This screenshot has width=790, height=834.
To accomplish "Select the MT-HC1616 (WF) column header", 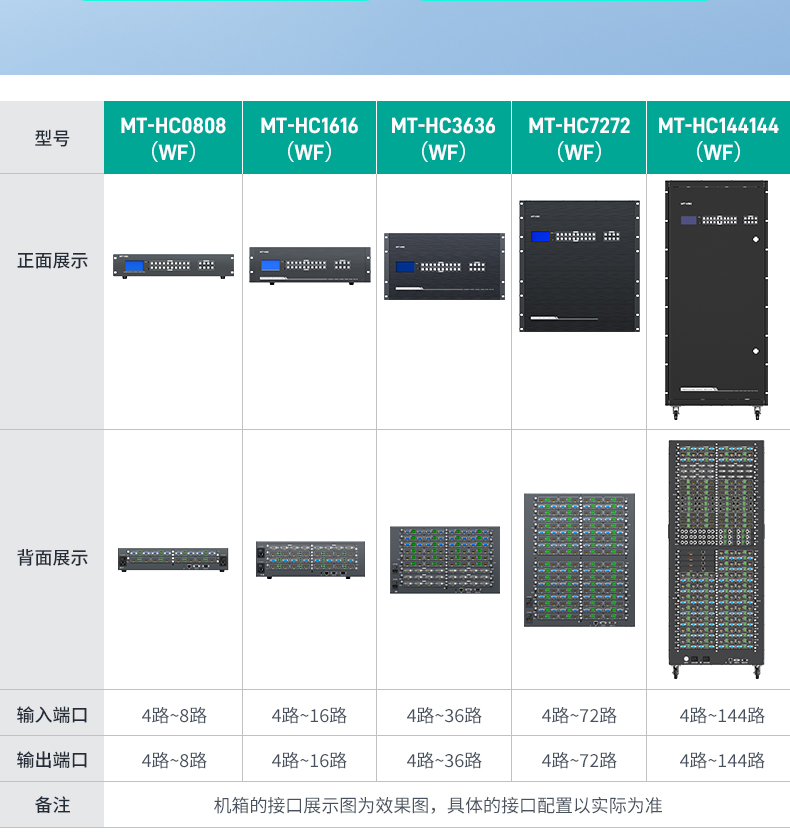I will (310, 138).
